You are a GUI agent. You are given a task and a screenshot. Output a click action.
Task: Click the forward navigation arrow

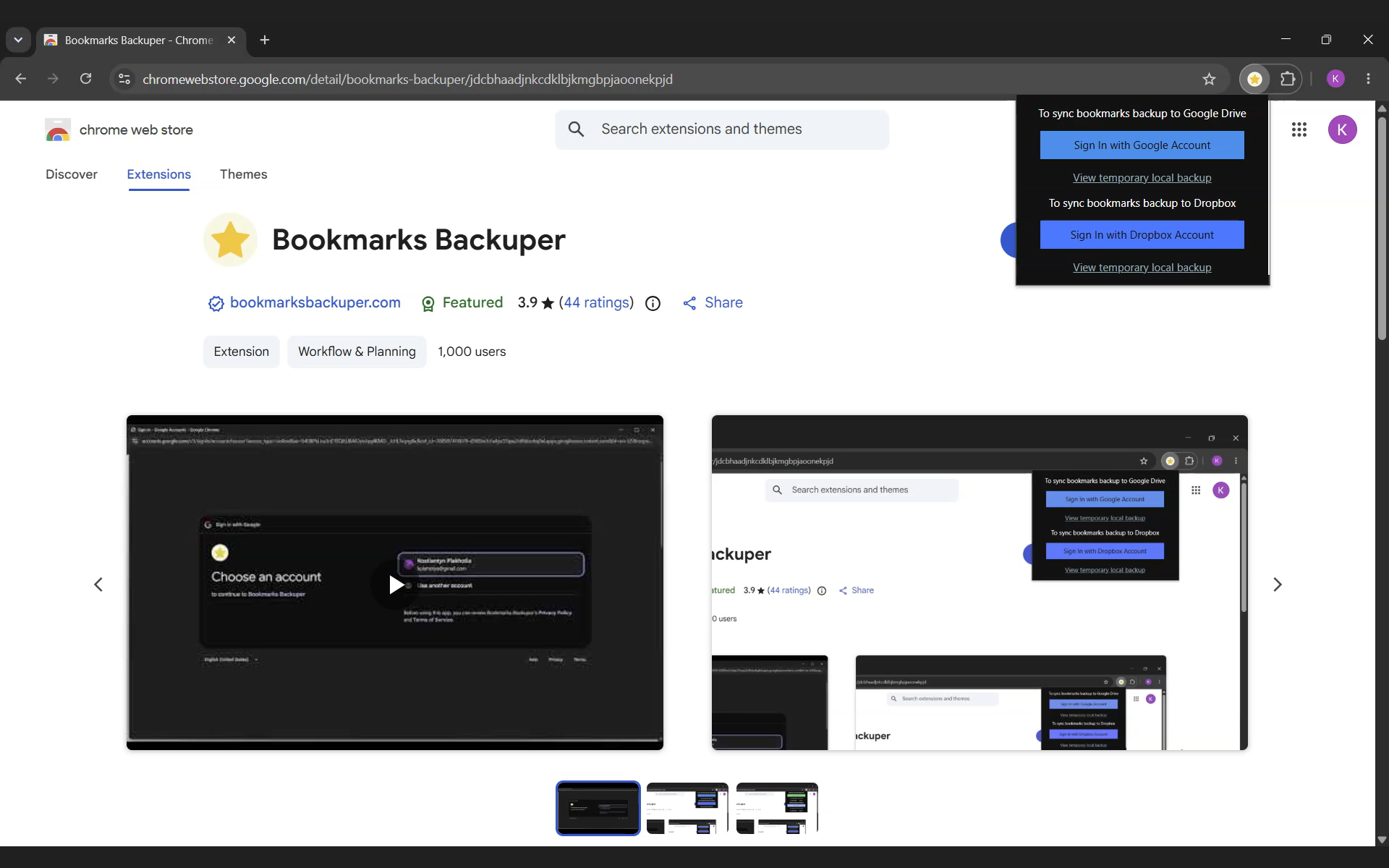point(53,79)
